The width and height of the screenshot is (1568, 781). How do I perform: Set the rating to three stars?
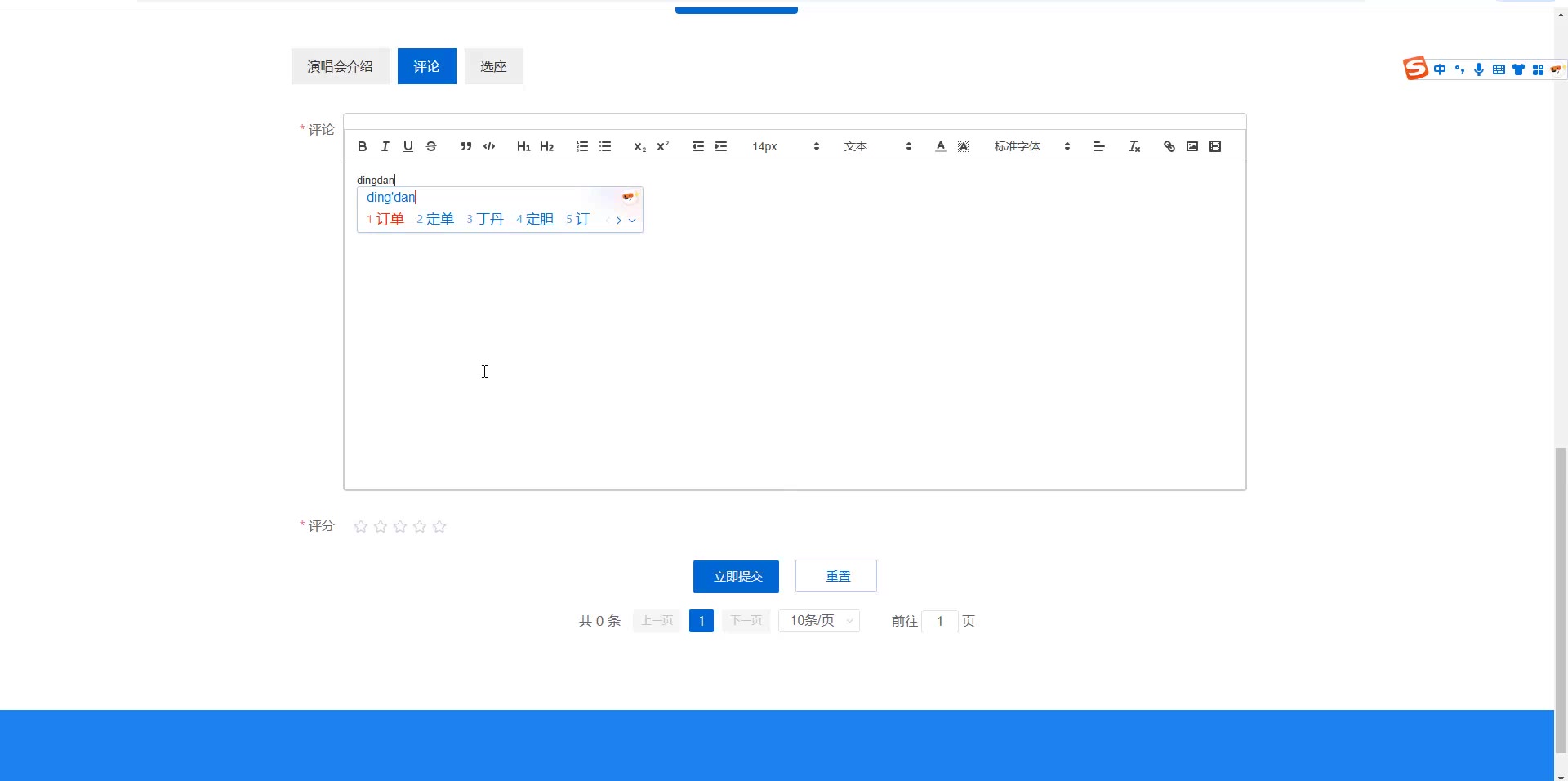(x=400, y=526)
